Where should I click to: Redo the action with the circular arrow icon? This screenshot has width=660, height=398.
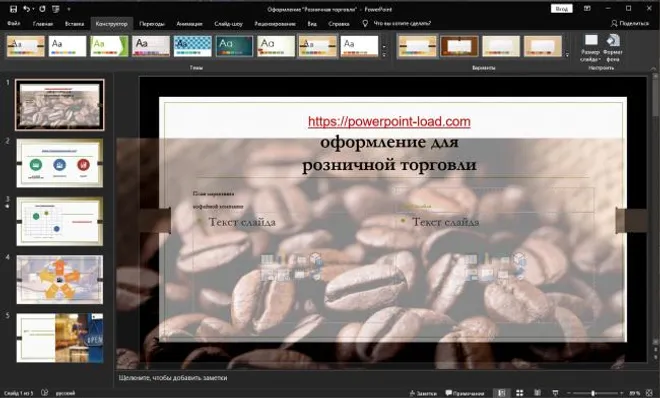pos(42,9)
